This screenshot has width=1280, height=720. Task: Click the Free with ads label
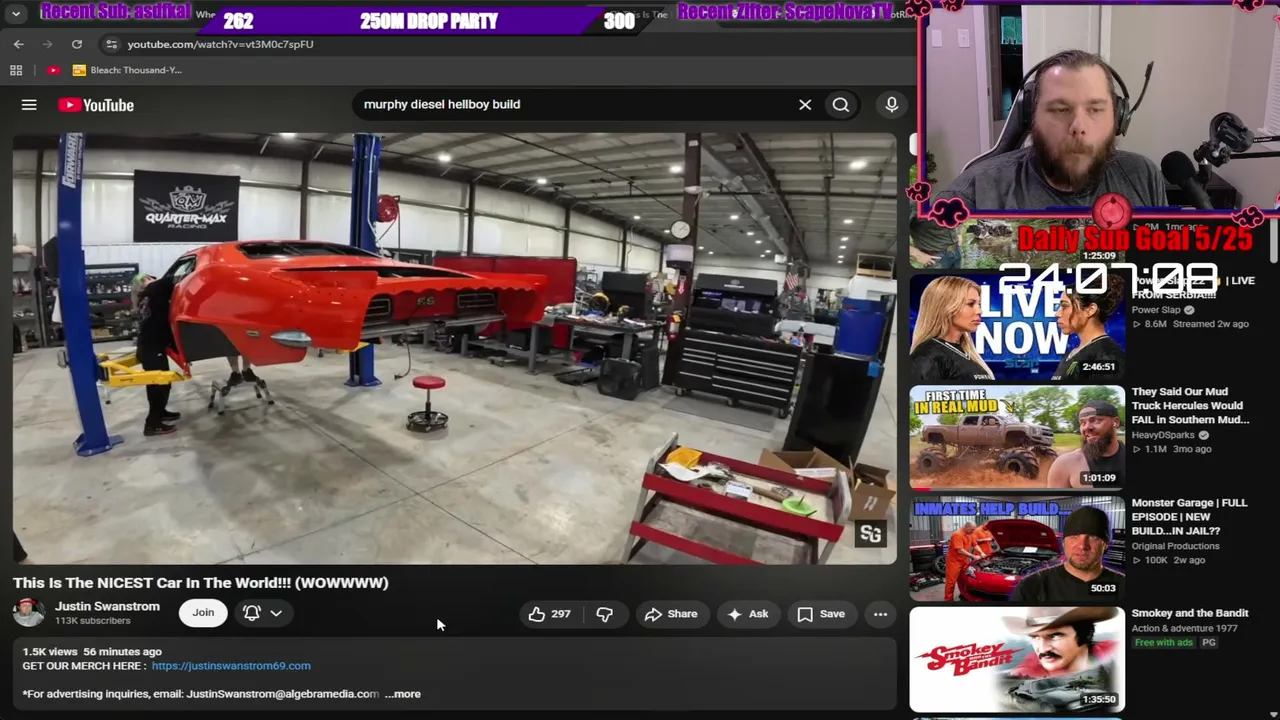[x=1164, y=642]
